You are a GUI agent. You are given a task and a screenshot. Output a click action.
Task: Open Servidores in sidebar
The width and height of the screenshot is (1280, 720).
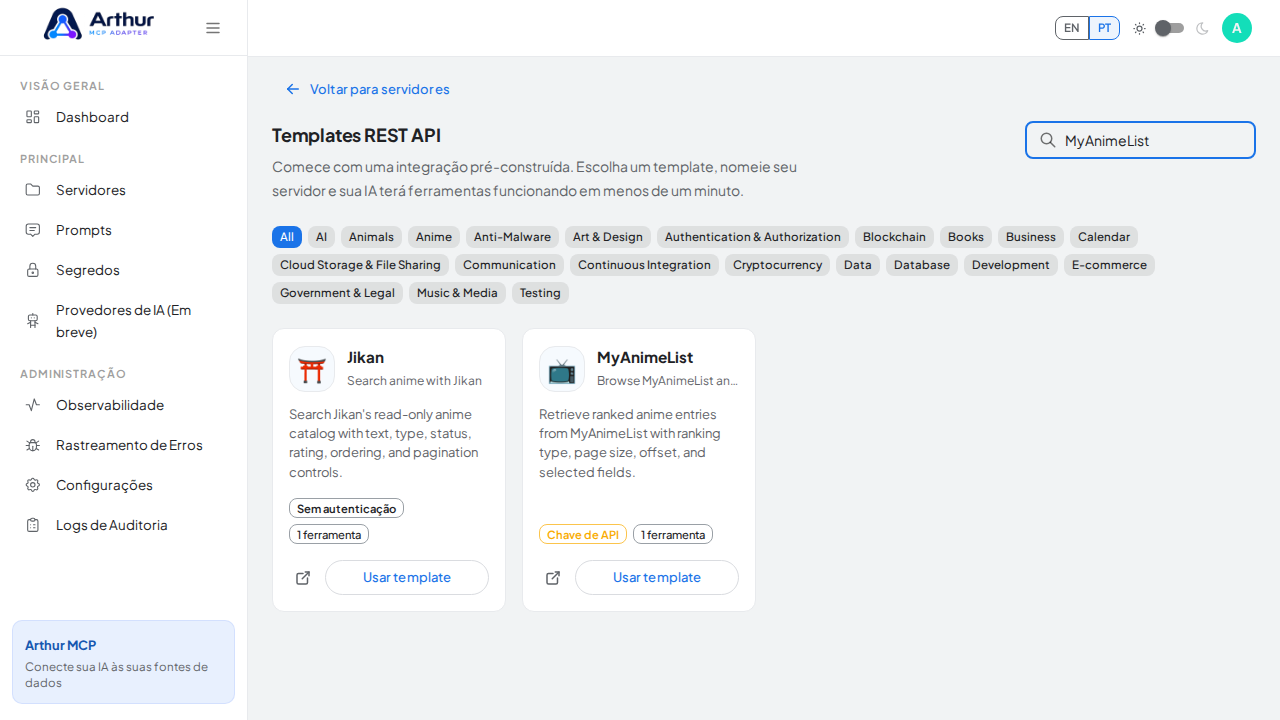click(x=123, y=190)
